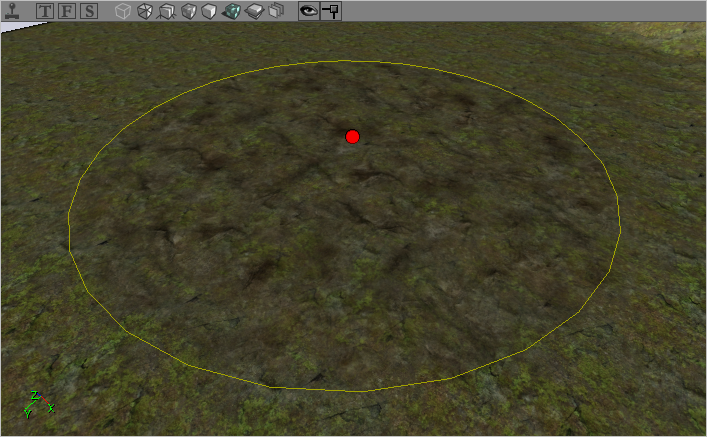
Task: Switch viewport to Side view (S)
Action: click(89, 12)
